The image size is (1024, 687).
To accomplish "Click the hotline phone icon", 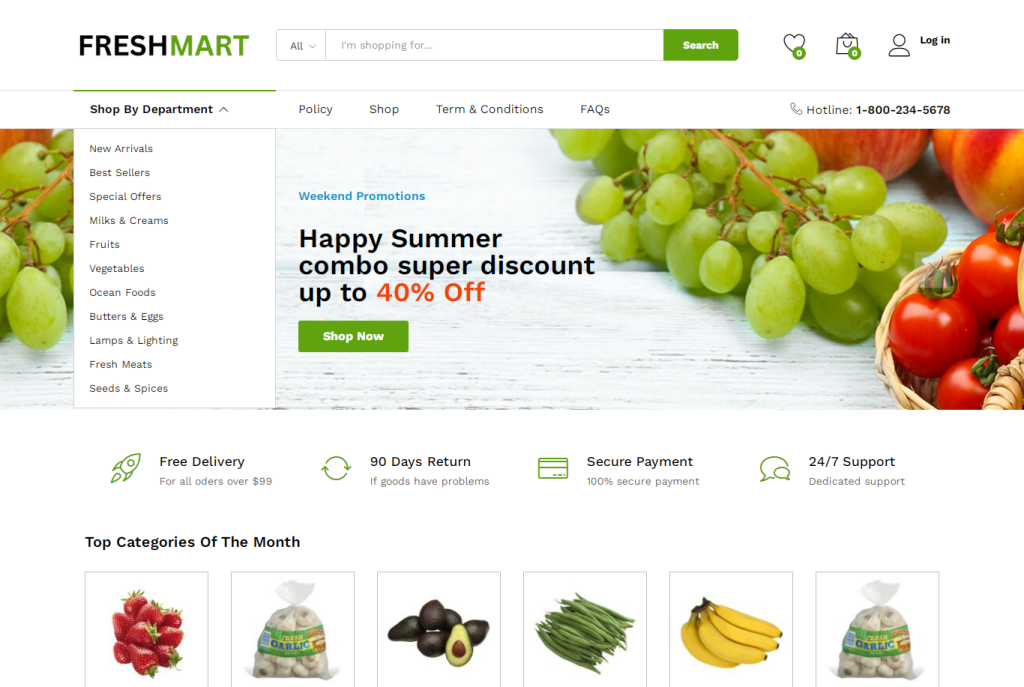I will tap(796, 109).
